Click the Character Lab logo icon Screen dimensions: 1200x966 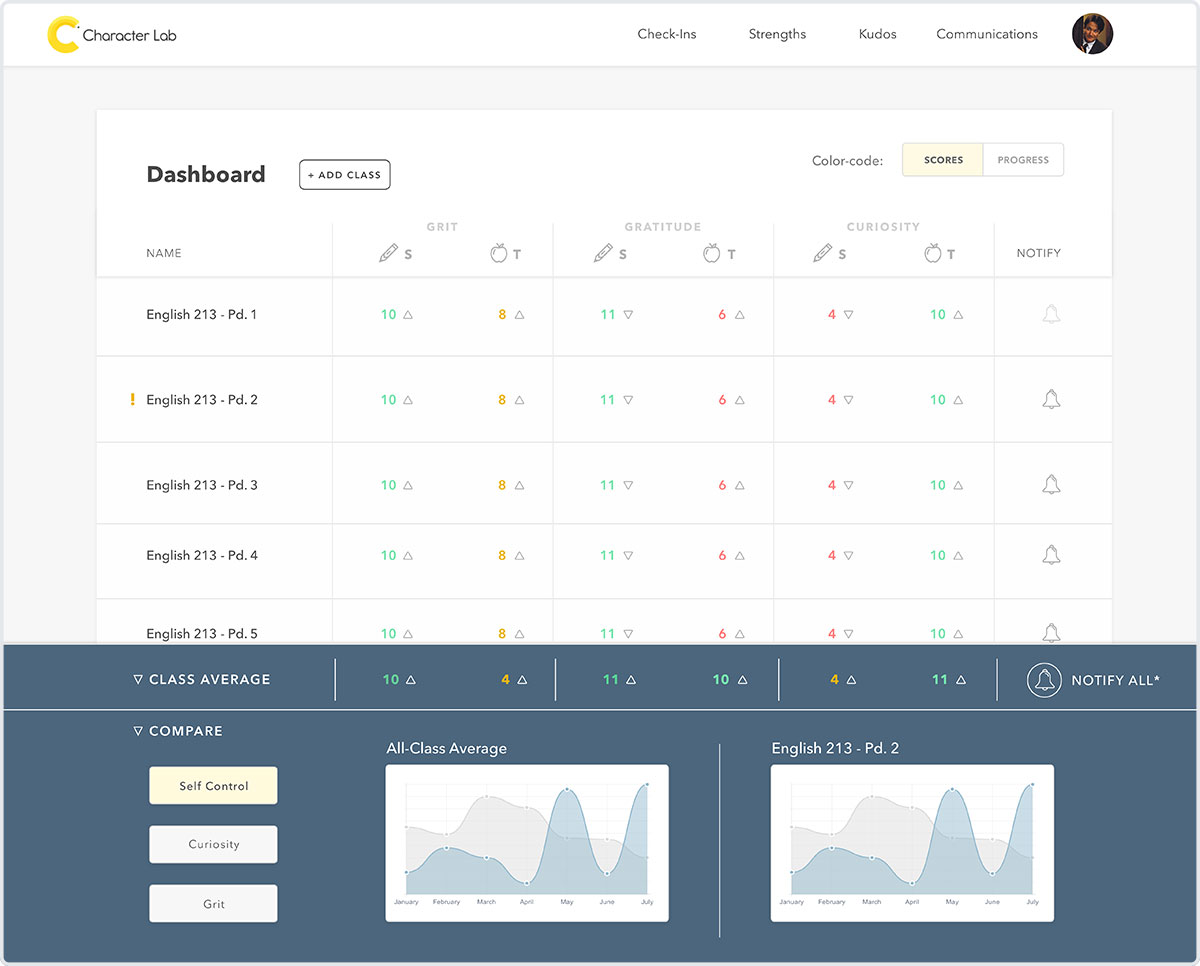63,35
